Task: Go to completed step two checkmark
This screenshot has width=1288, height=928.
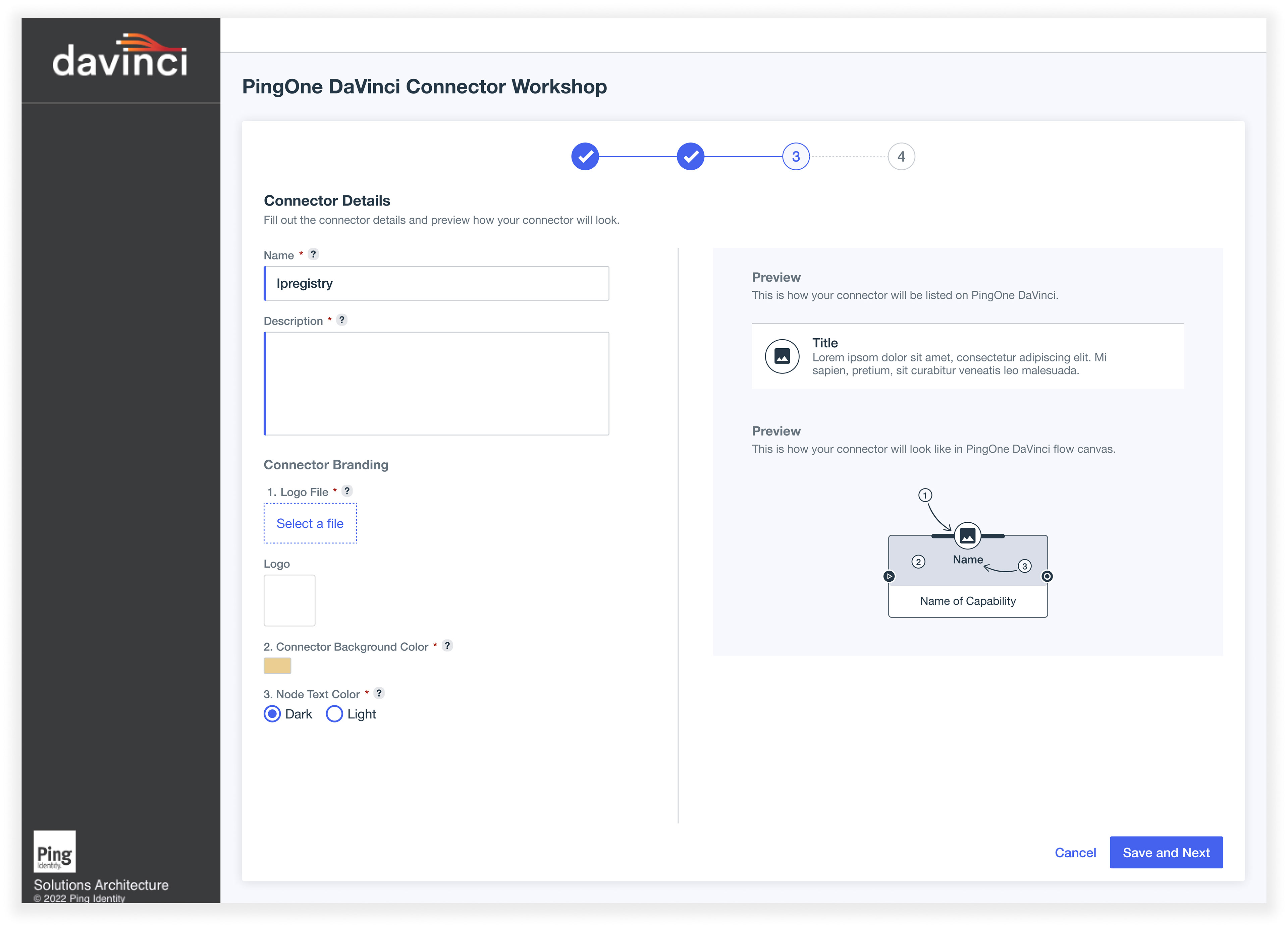Action: (691, 156)
